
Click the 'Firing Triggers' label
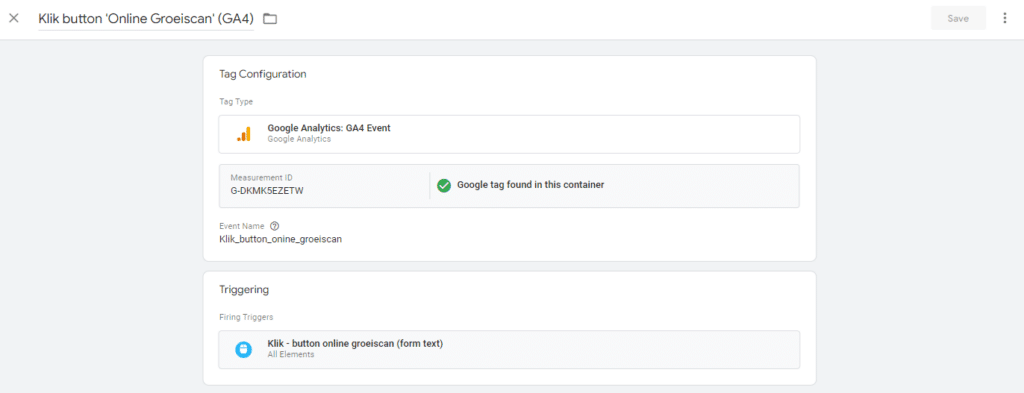pyautogui.click(x=246, y=317)
